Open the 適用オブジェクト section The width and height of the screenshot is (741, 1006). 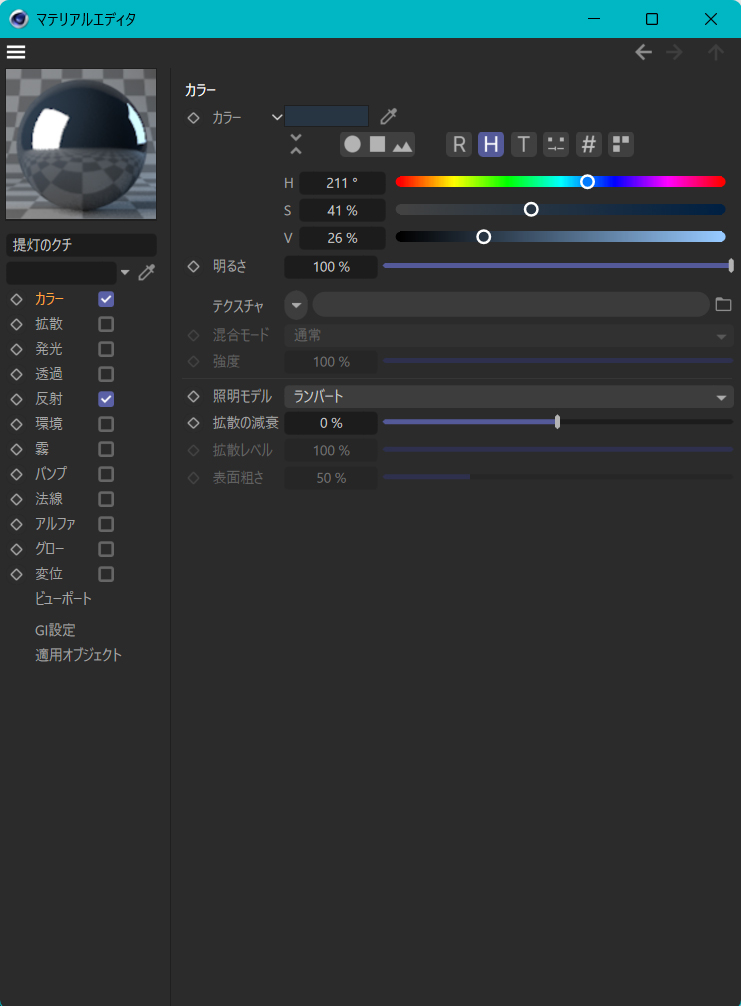tap(79, 655)
